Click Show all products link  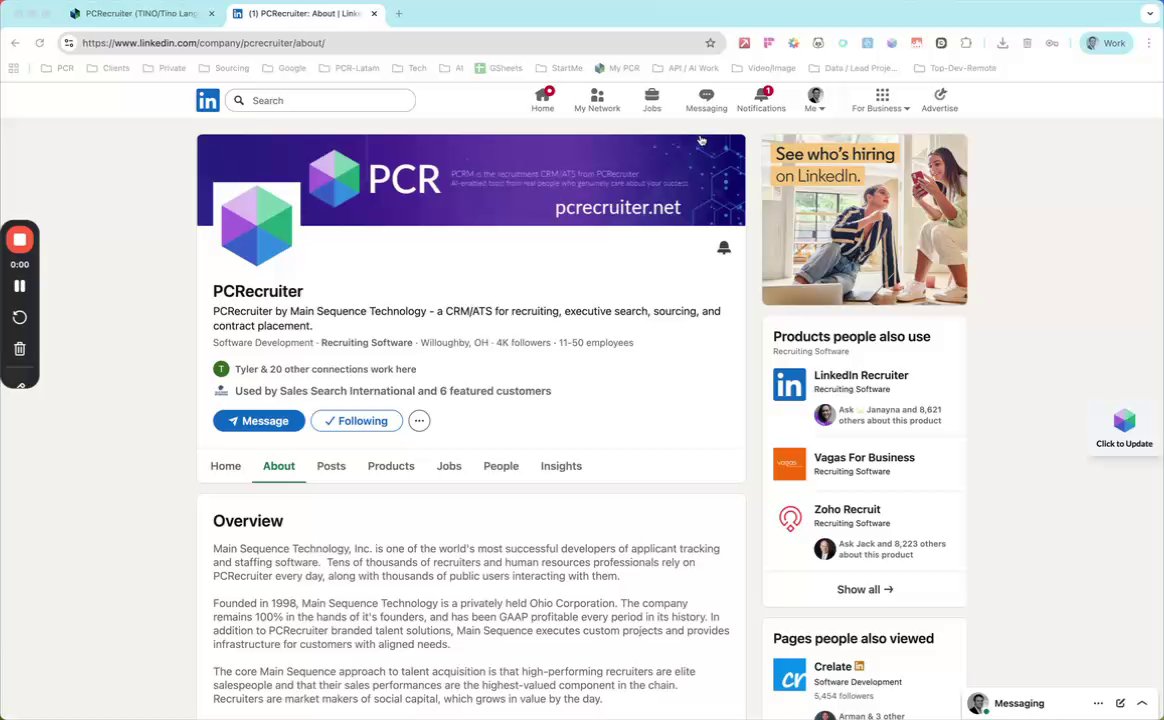tap(865, 589)
